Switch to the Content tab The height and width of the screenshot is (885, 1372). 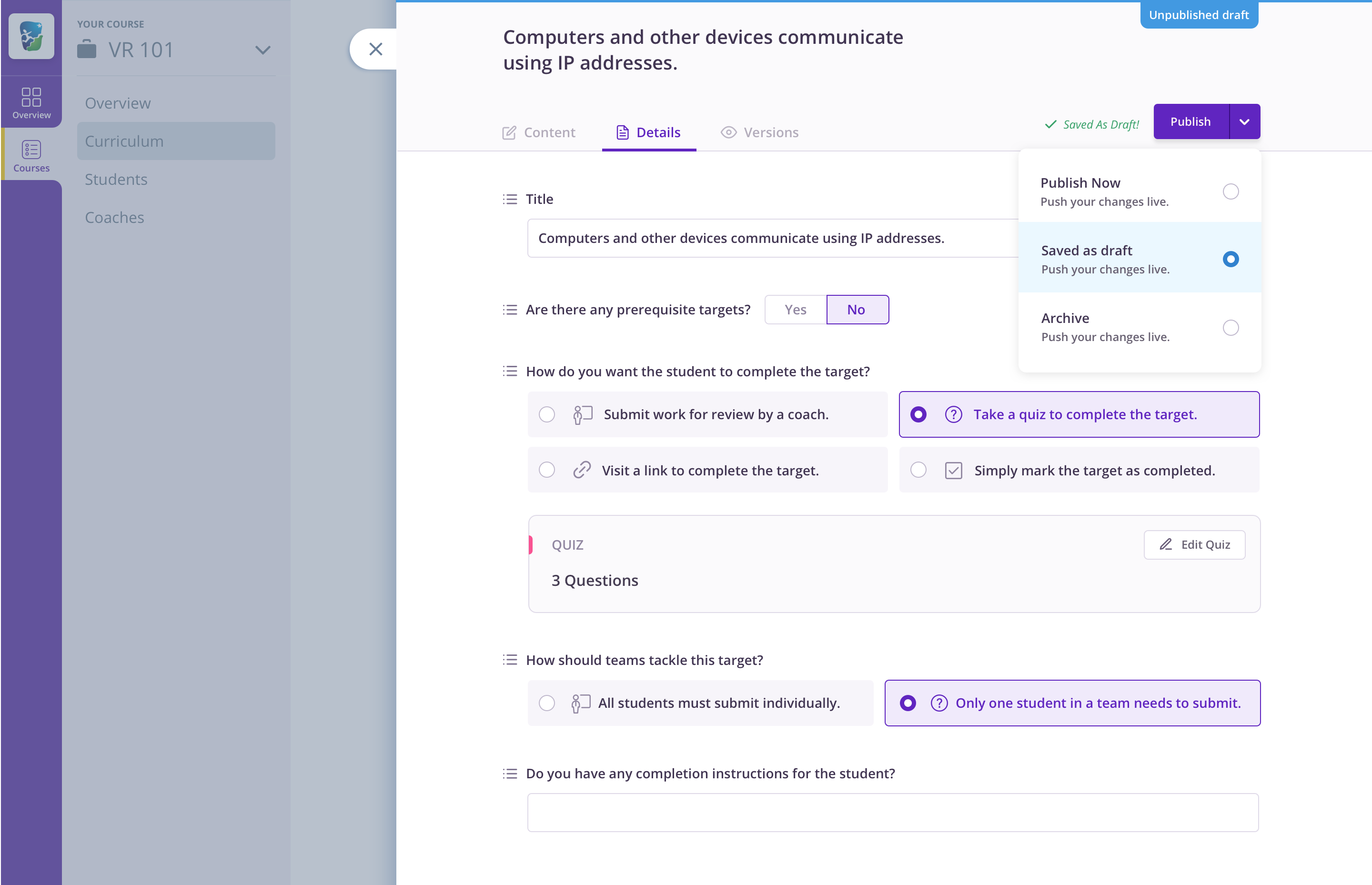tap(539, 133)
